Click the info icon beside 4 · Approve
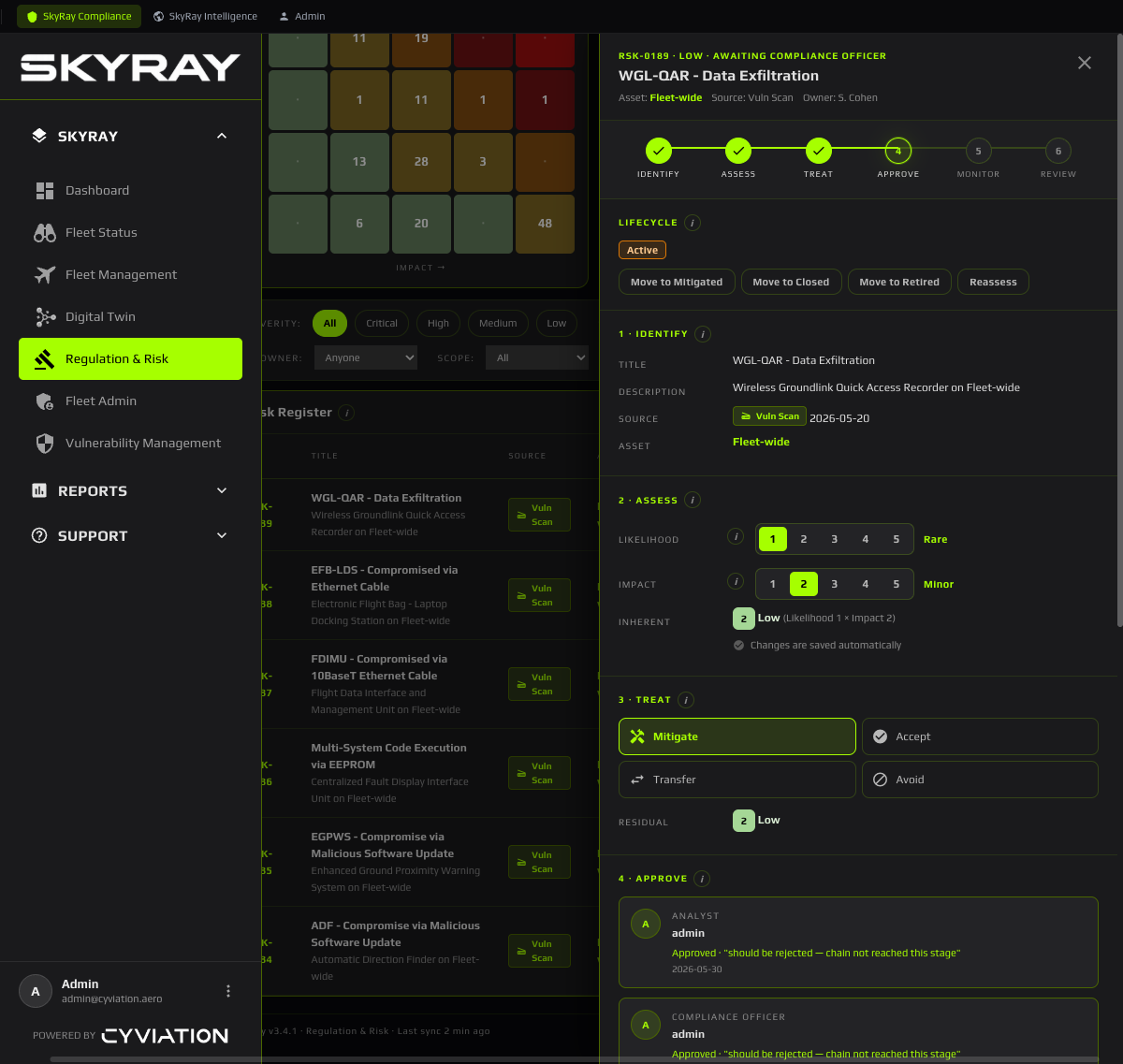This screenshot has height=1064, width=1123. point(702,879)
